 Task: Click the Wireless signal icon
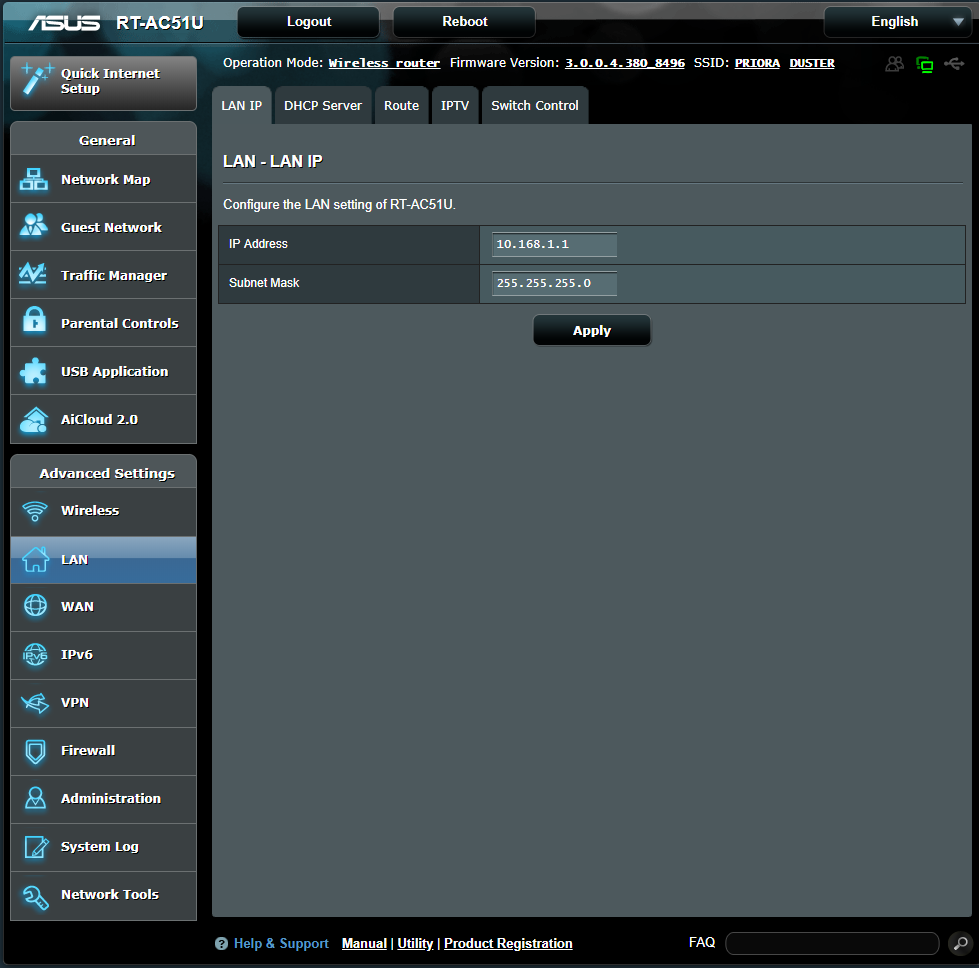35,511
